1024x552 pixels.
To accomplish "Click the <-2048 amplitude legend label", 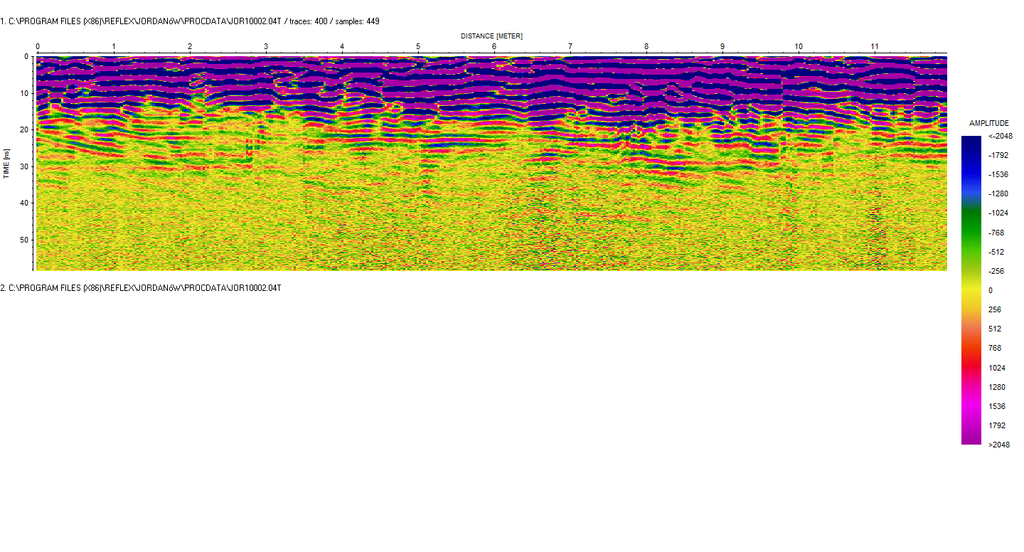I will click(x=998, y=135).
